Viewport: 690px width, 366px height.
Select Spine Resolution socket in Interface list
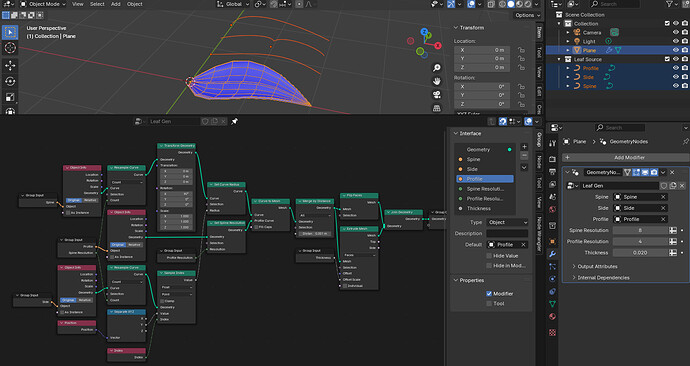tap(484, 189)
